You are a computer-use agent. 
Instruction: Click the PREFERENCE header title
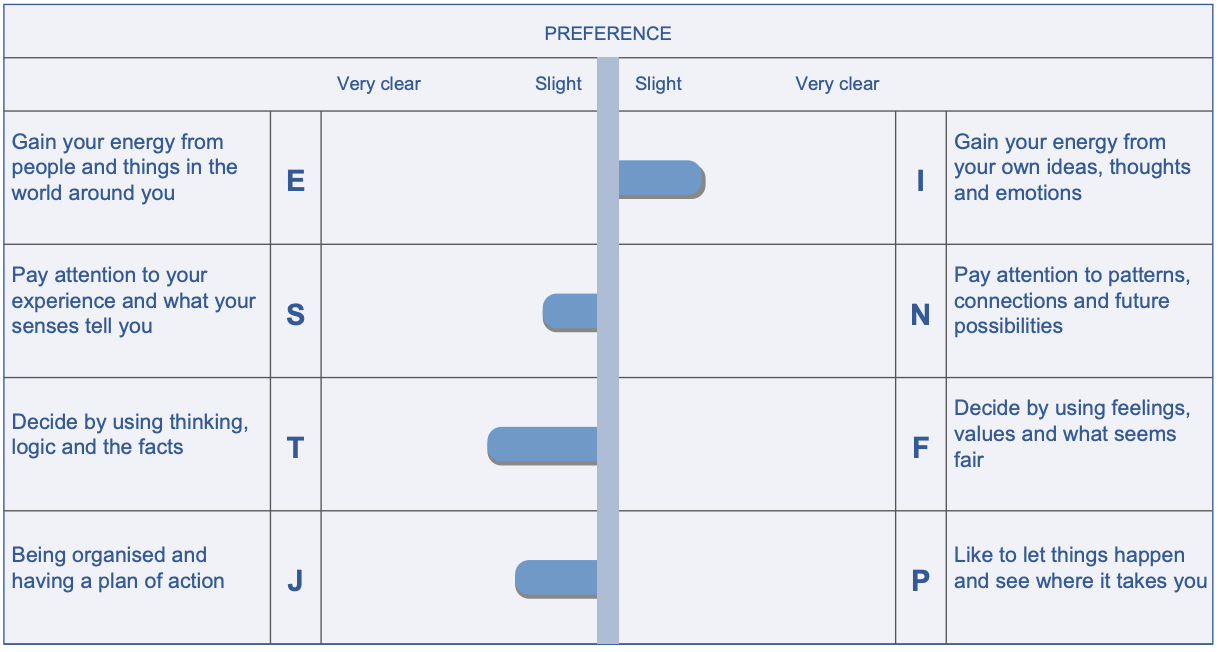pos(608,34)
